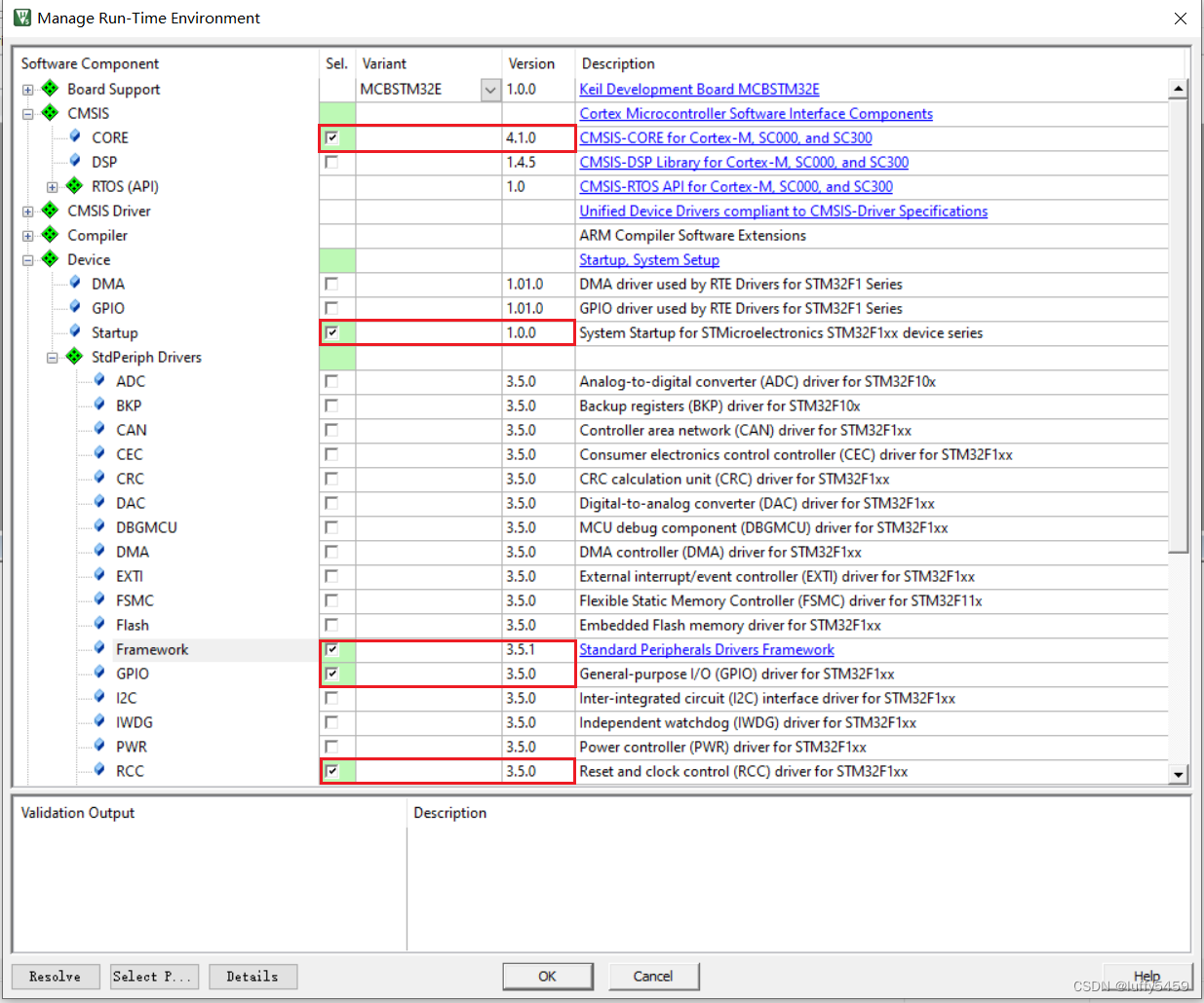
Task: Uncheck the RCC driver checkbox
Action: 331,771
